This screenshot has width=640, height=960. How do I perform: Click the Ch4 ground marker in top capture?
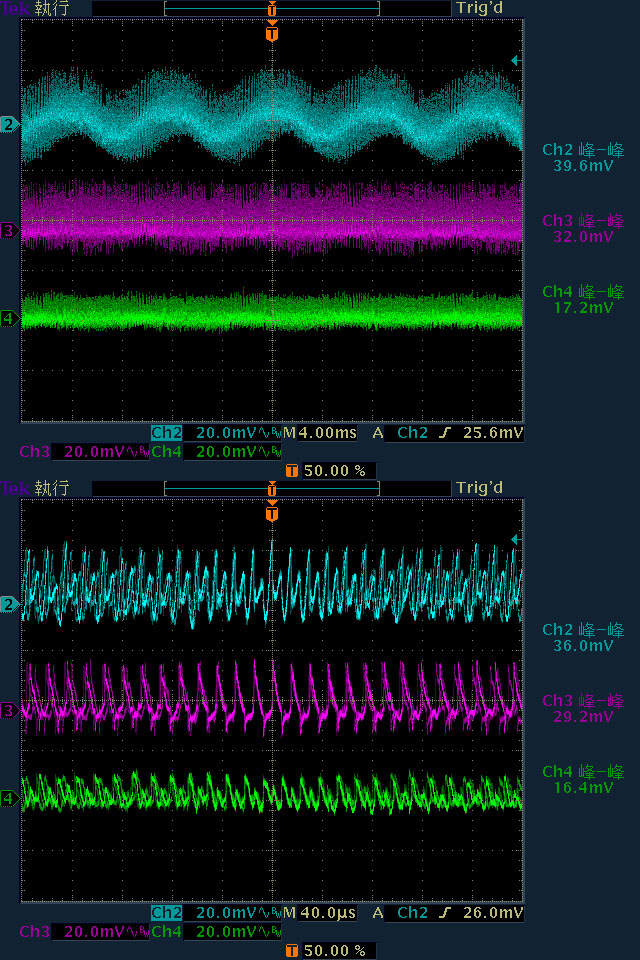click(x=9, y=318)
